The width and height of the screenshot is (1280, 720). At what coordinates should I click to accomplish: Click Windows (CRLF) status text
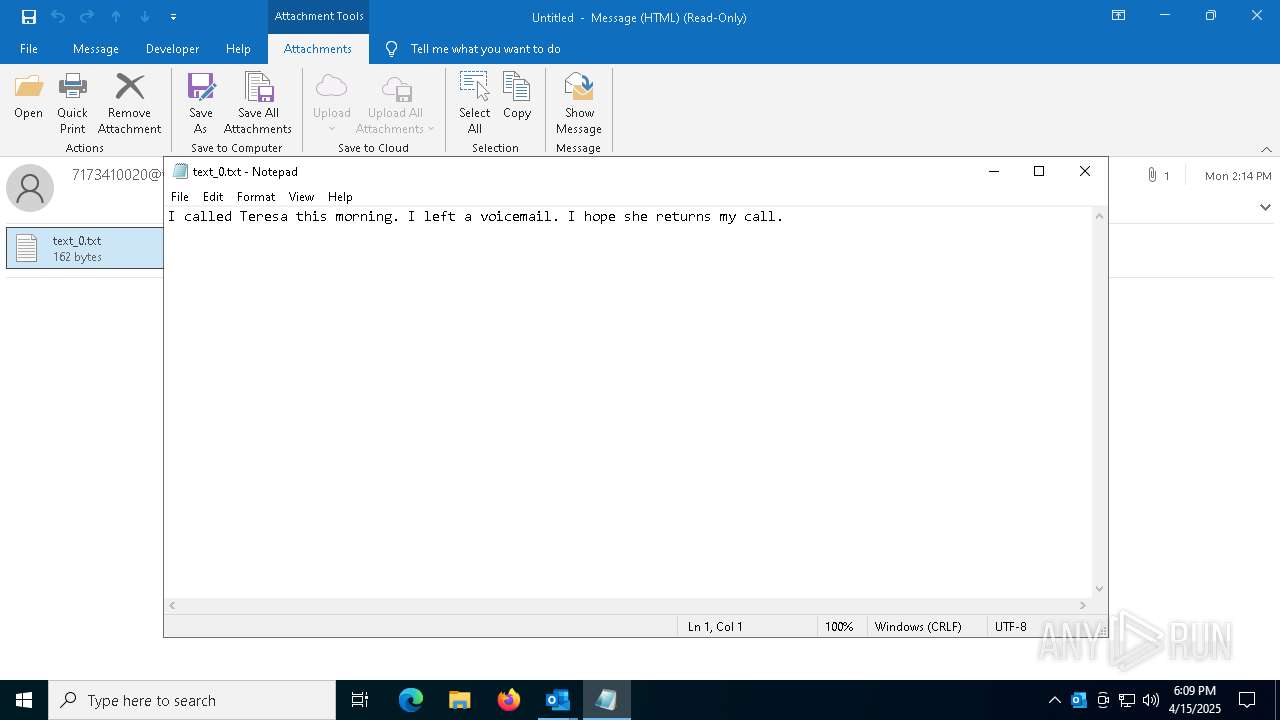[x=918, y=627]
